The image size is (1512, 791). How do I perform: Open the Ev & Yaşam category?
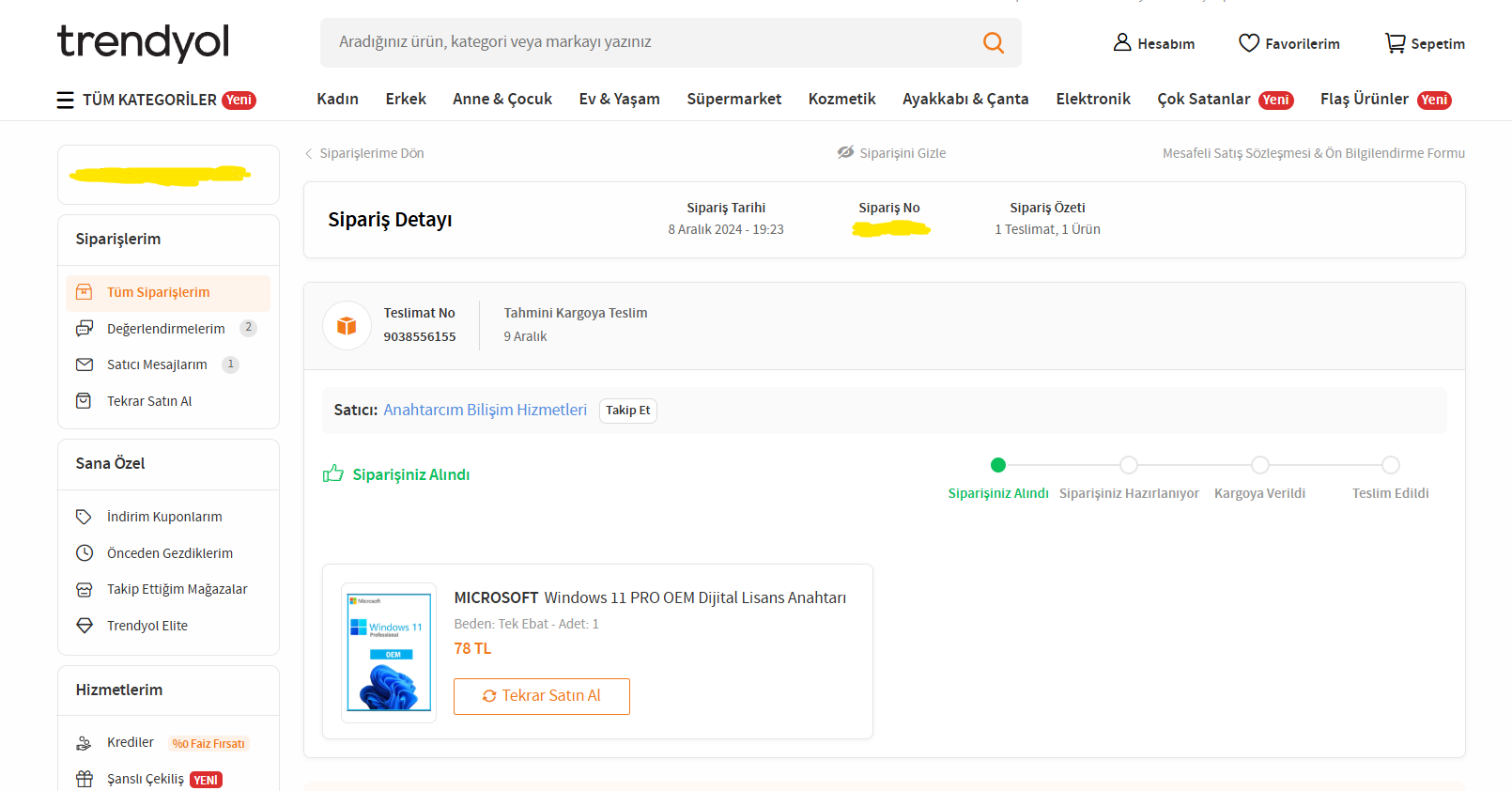coord(619,99)
